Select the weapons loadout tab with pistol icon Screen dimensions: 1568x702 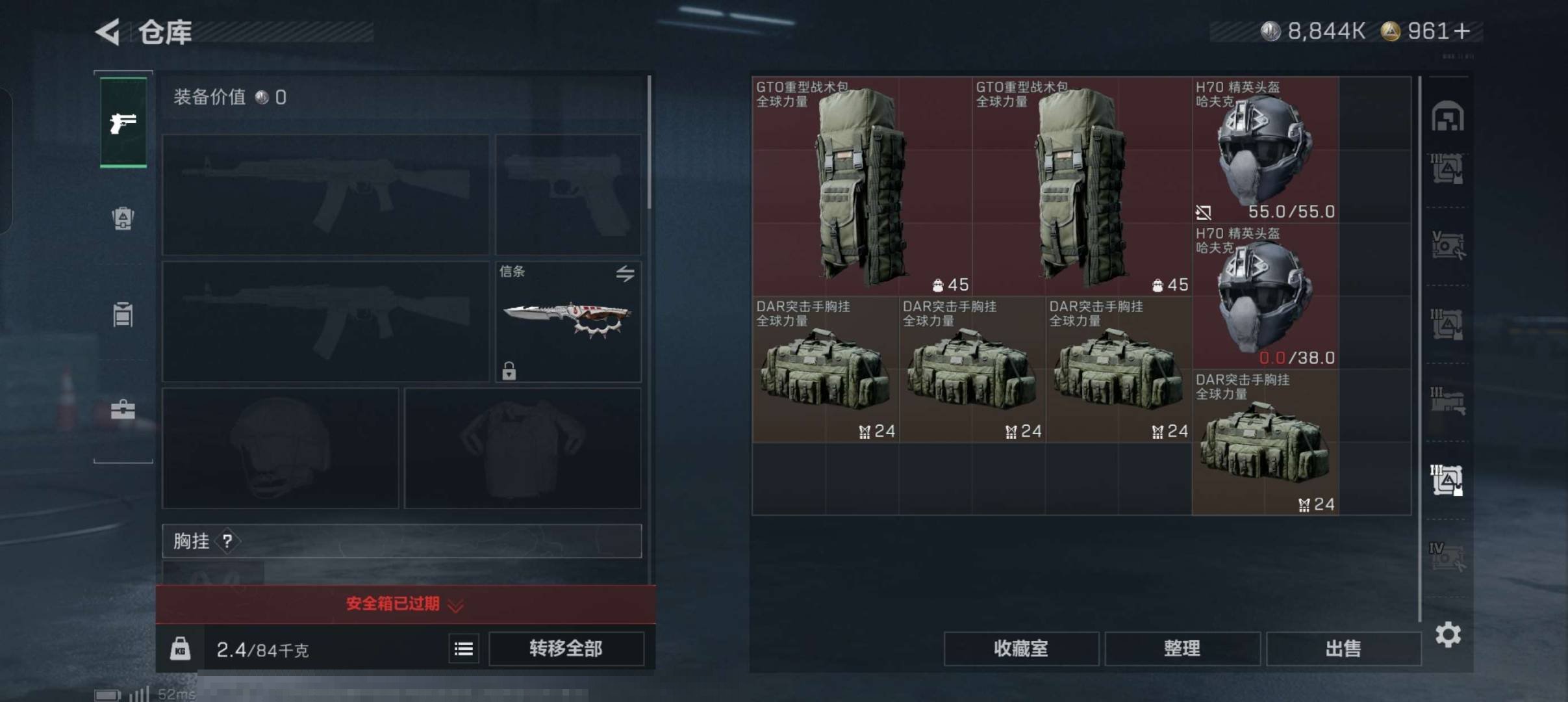click(x=123, y=122)
